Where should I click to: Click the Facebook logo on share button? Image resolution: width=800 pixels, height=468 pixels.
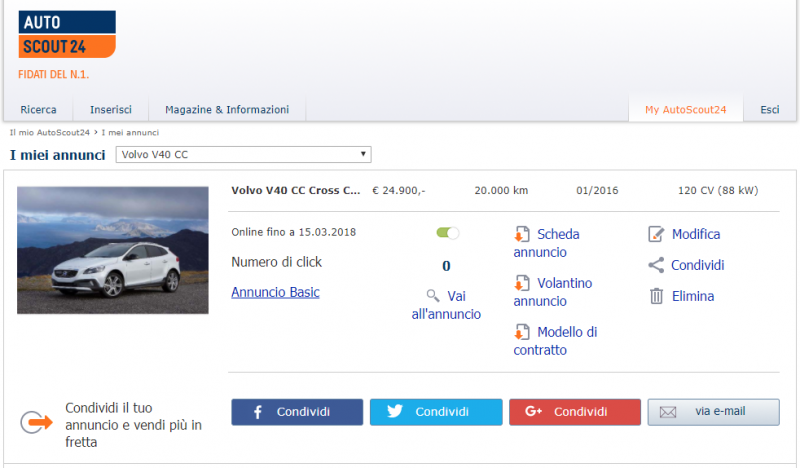tap(258, 412)
